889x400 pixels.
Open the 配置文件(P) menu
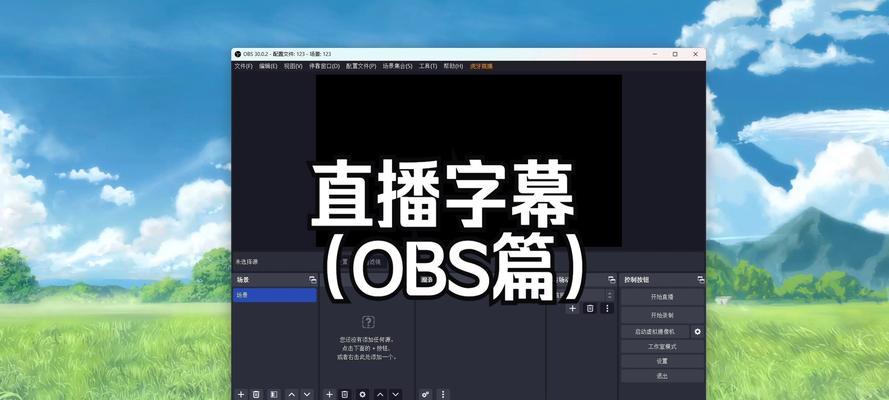[x=361, y=66]
